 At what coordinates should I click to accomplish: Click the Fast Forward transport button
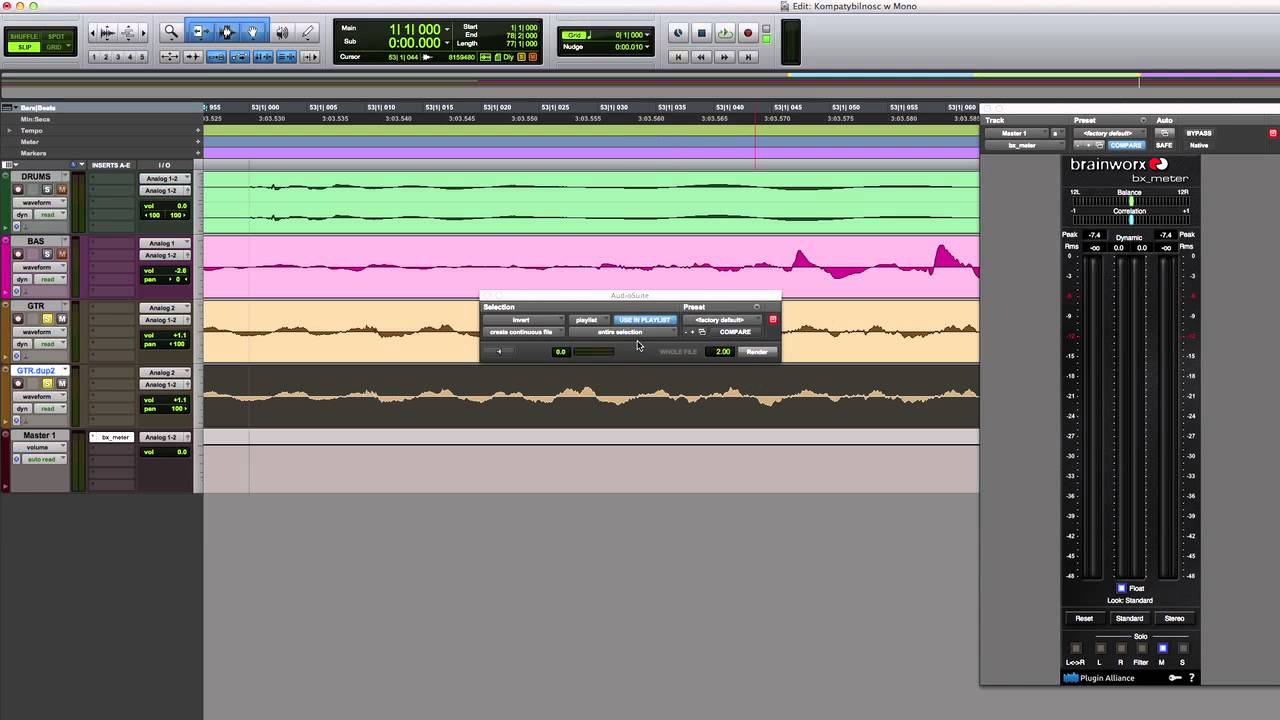tap(725, 57)
